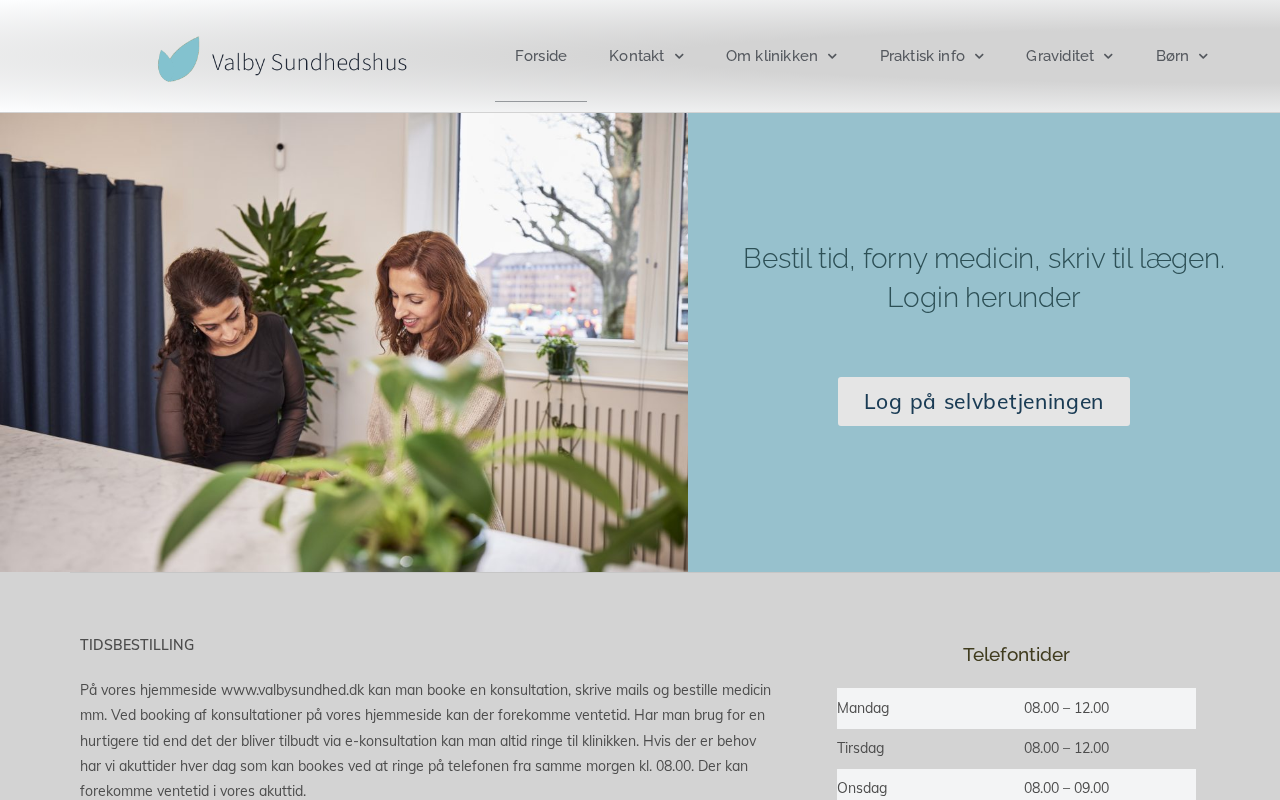Expand the Praktisk info chevron
This screenshot has height=800, width=1280.
coord(979,57)
